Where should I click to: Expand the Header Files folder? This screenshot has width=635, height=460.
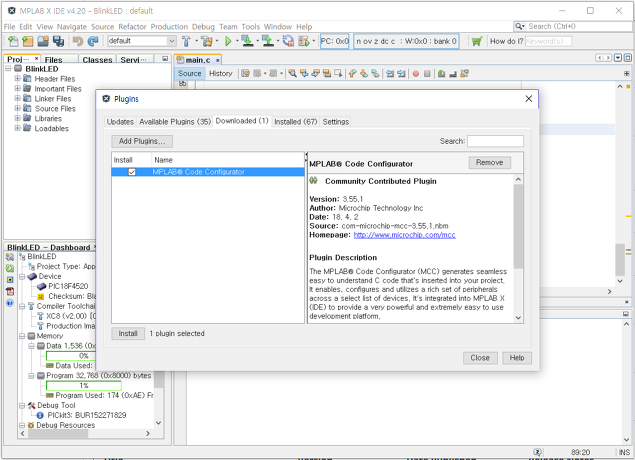(x=17, y=79)
